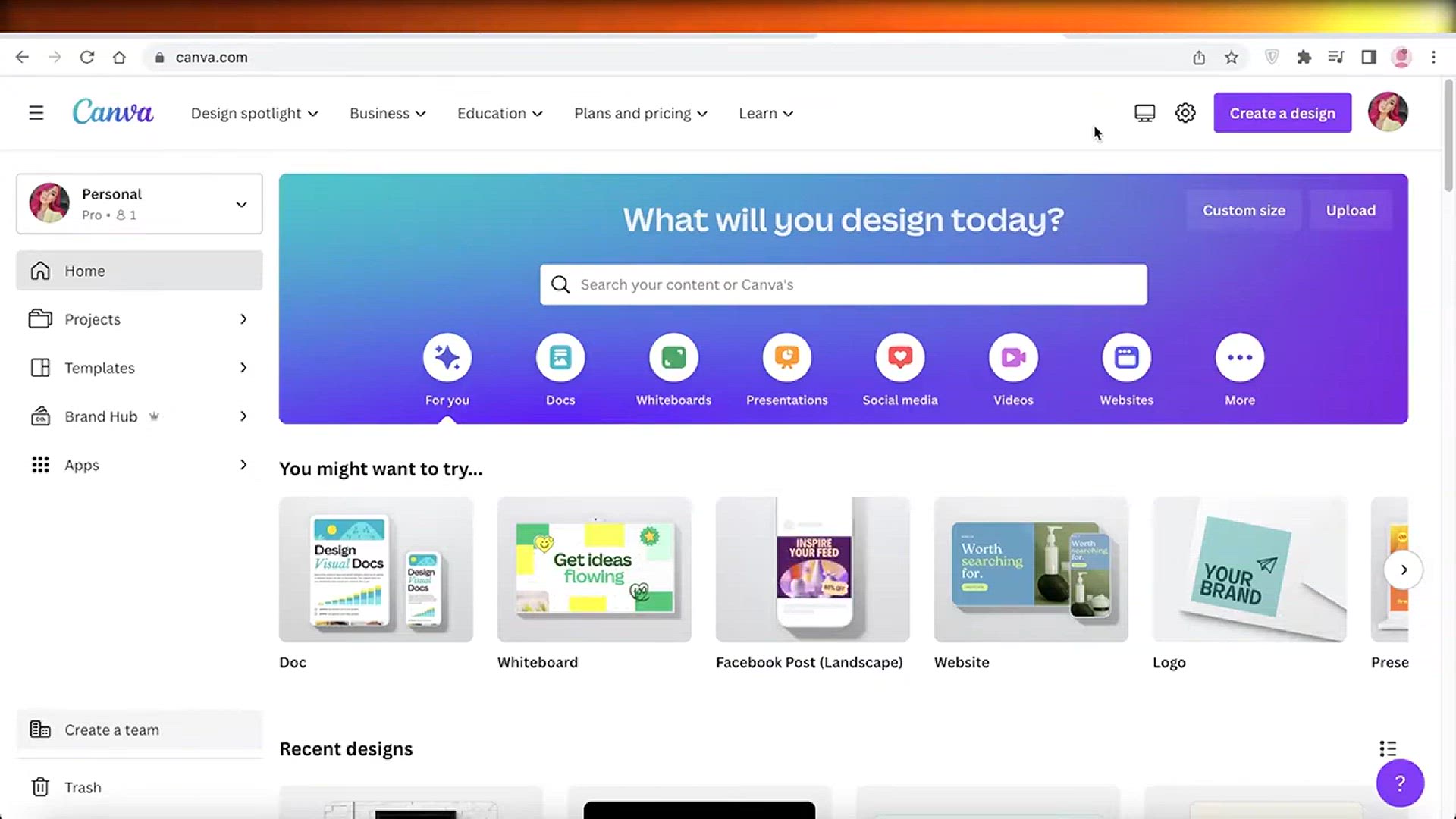Bookmark this page with the star icon
The width and height of the screenshot is (1456, 819).
coord(1232,57)
